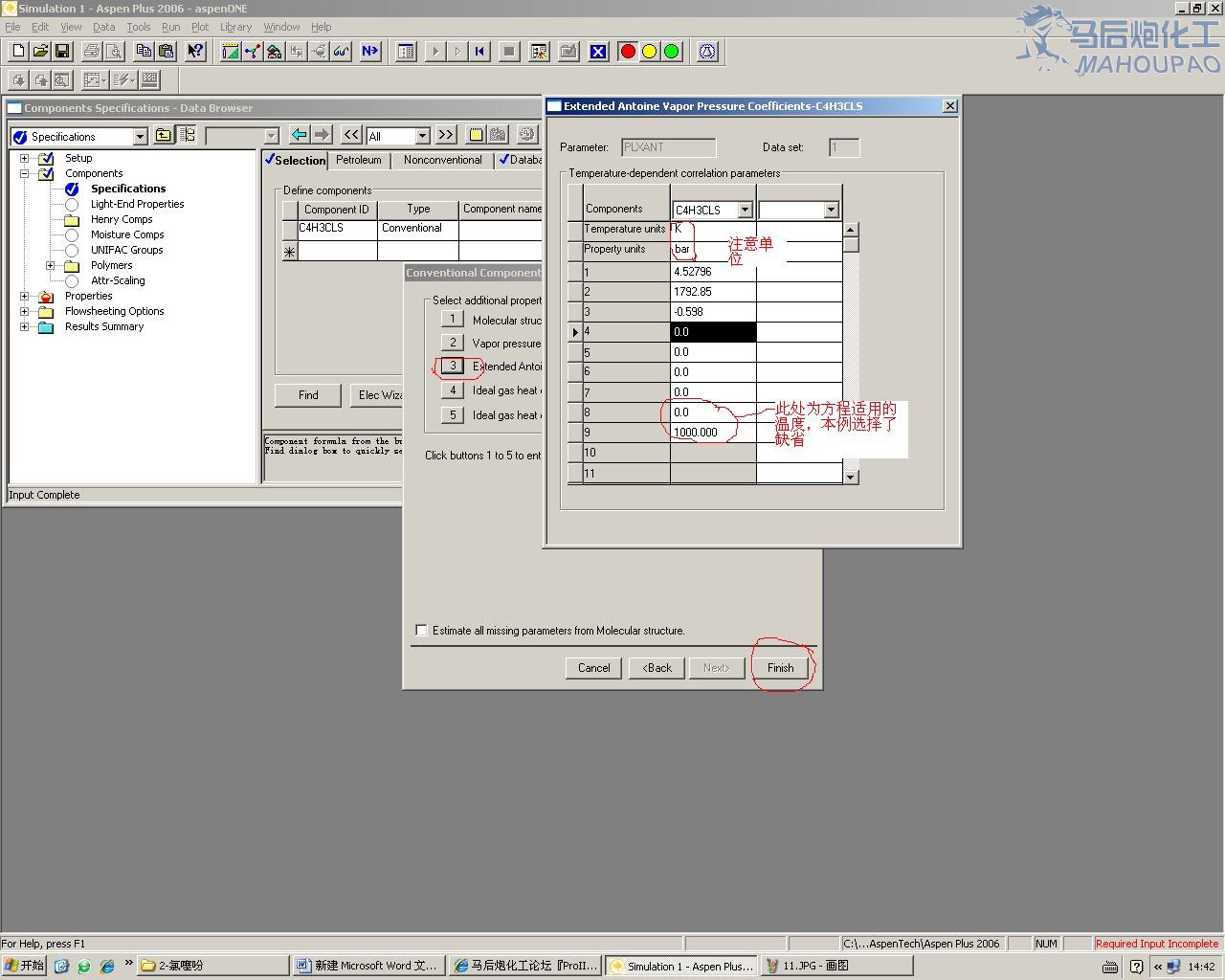Click the coefficient 9 value 1000.000

pos(713,433)
